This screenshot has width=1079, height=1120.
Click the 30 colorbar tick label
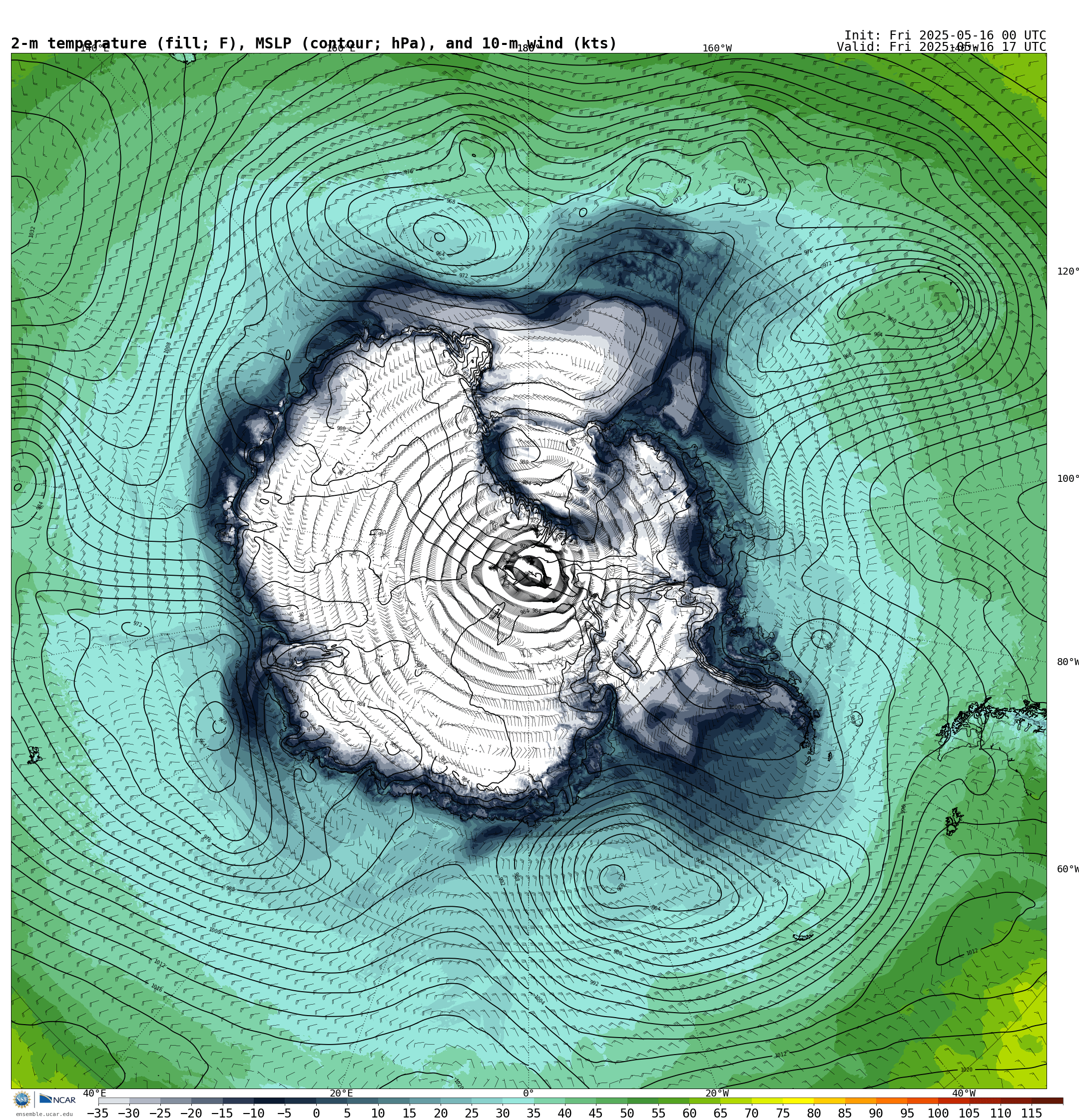503,1113
